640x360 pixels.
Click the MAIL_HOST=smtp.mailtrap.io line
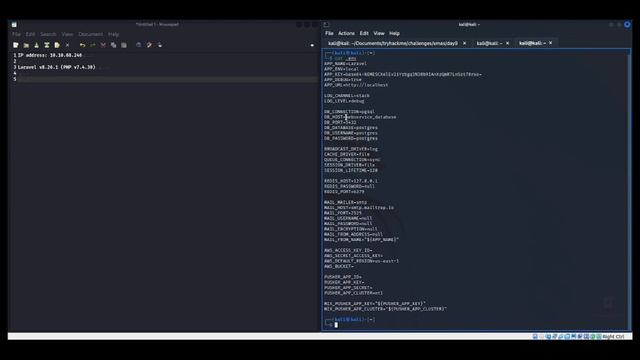click(359, 208)
